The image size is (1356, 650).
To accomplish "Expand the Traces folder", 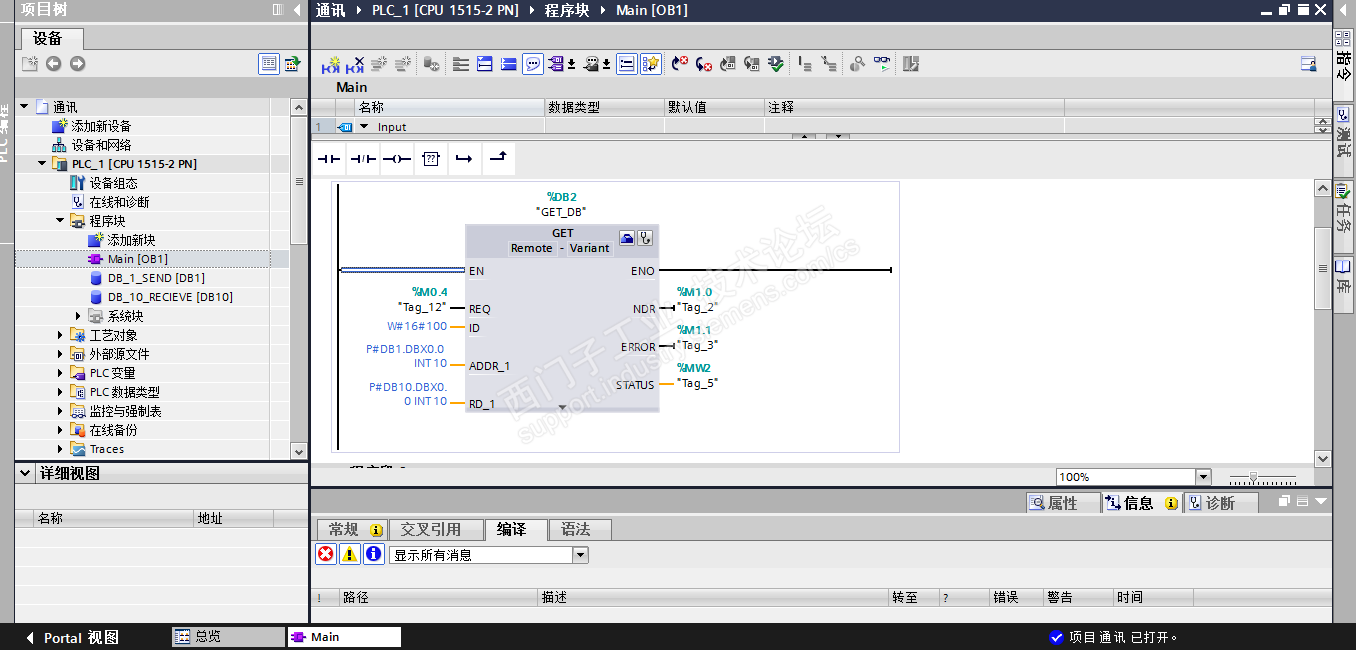I will (x=60, y=449).
